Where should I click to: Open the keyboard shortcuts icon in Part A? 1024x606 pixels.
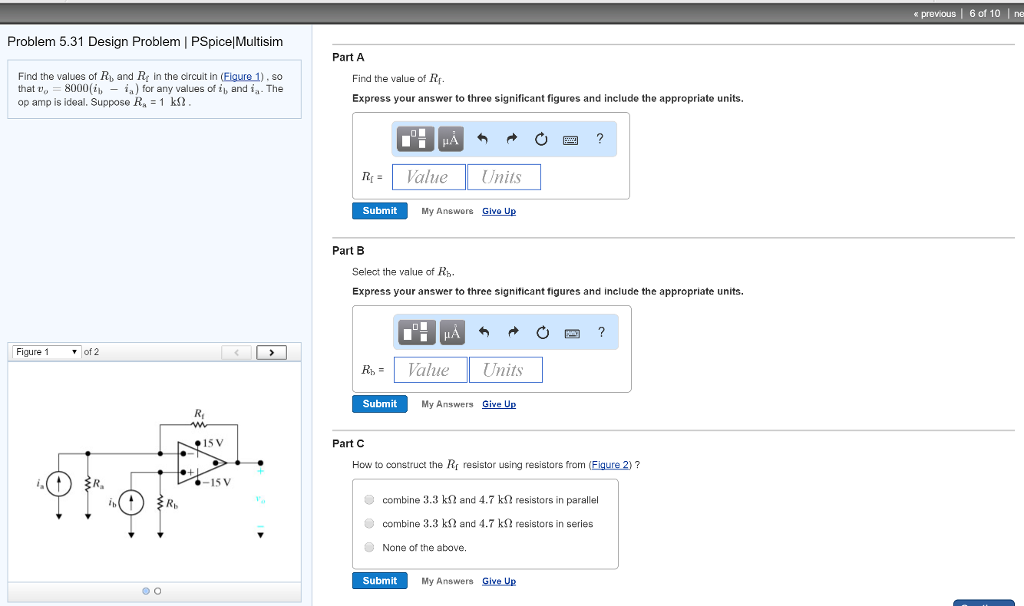571,139
